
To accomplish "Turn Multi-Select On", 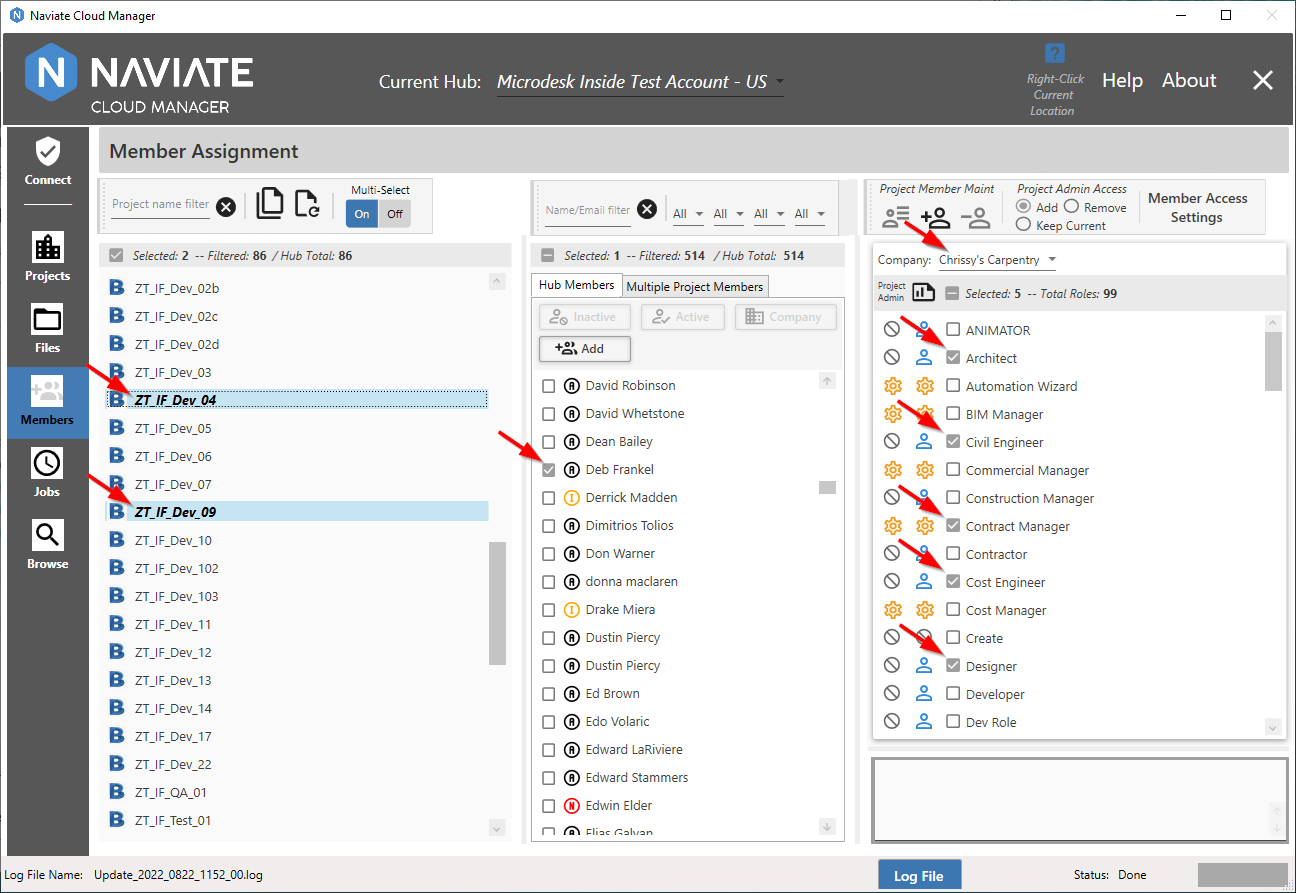I will [362, 214].
